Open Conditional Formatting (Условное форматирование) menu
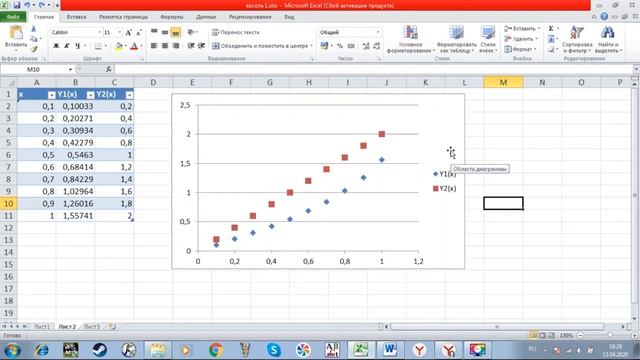The height and width of the screenshot is (360, 640). [411, 39]
